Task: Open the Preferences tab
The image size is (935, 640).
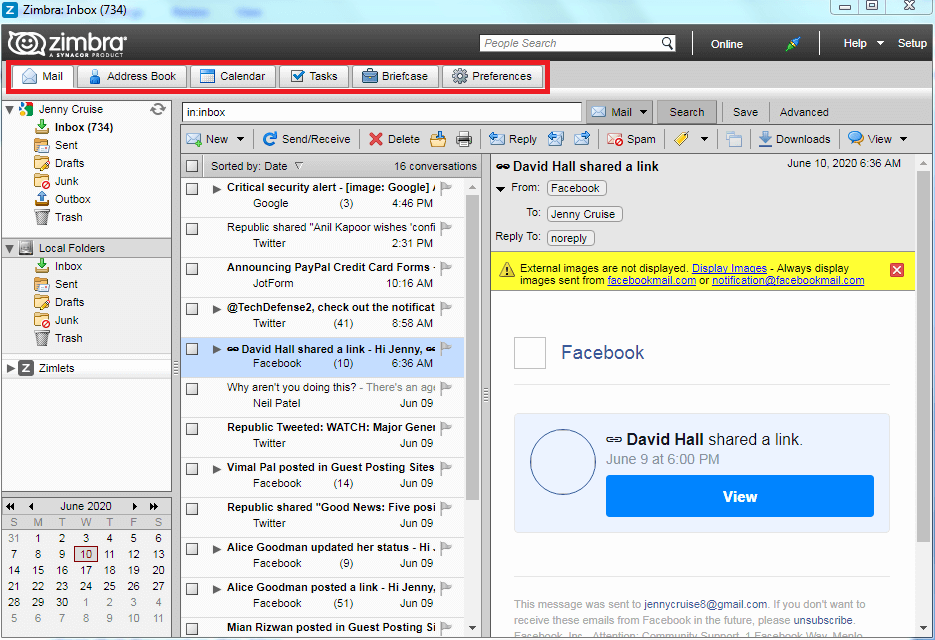Action: tap(492, 76)
